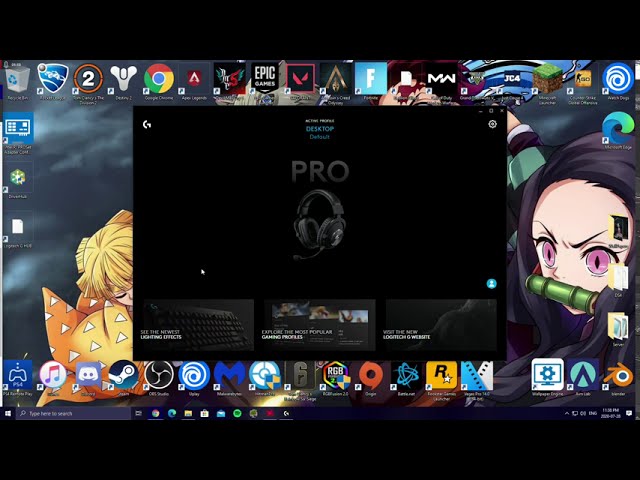640x480 pixels.
Task: Select the Apex Legends desktop shortcut
Action: tap(194, 82)
